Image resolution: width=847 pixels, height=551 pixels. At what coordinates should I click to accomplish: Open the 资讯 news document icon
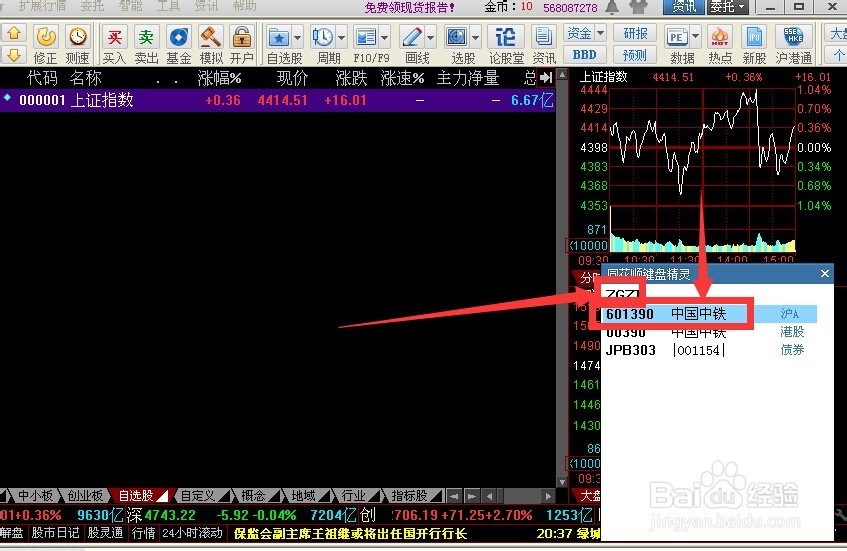click(x=543, y=44)
